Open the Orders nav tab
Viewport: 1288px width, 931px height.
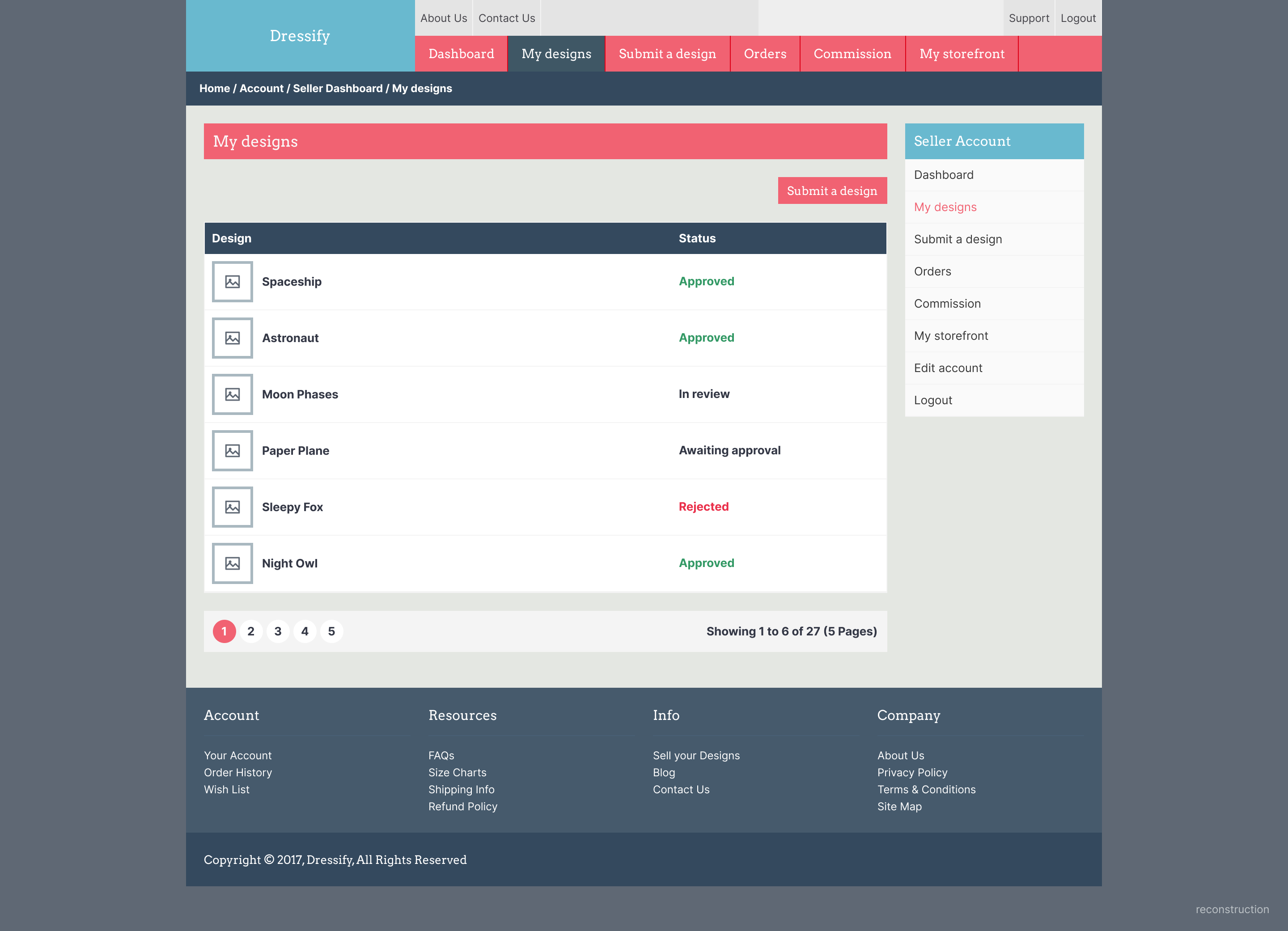click(765, 54)
